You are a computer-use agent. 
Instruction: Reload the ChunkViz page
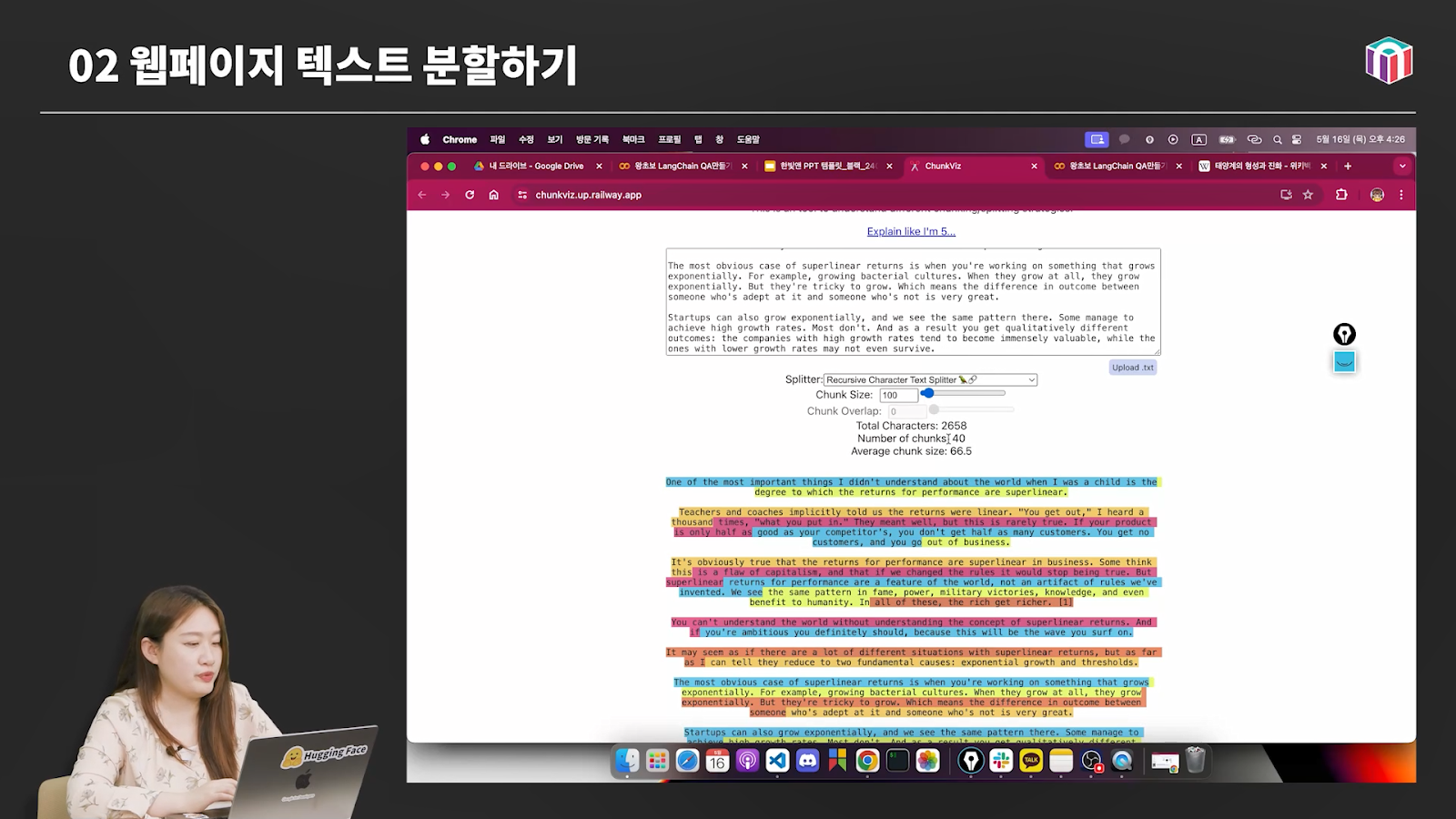point(470,195)
